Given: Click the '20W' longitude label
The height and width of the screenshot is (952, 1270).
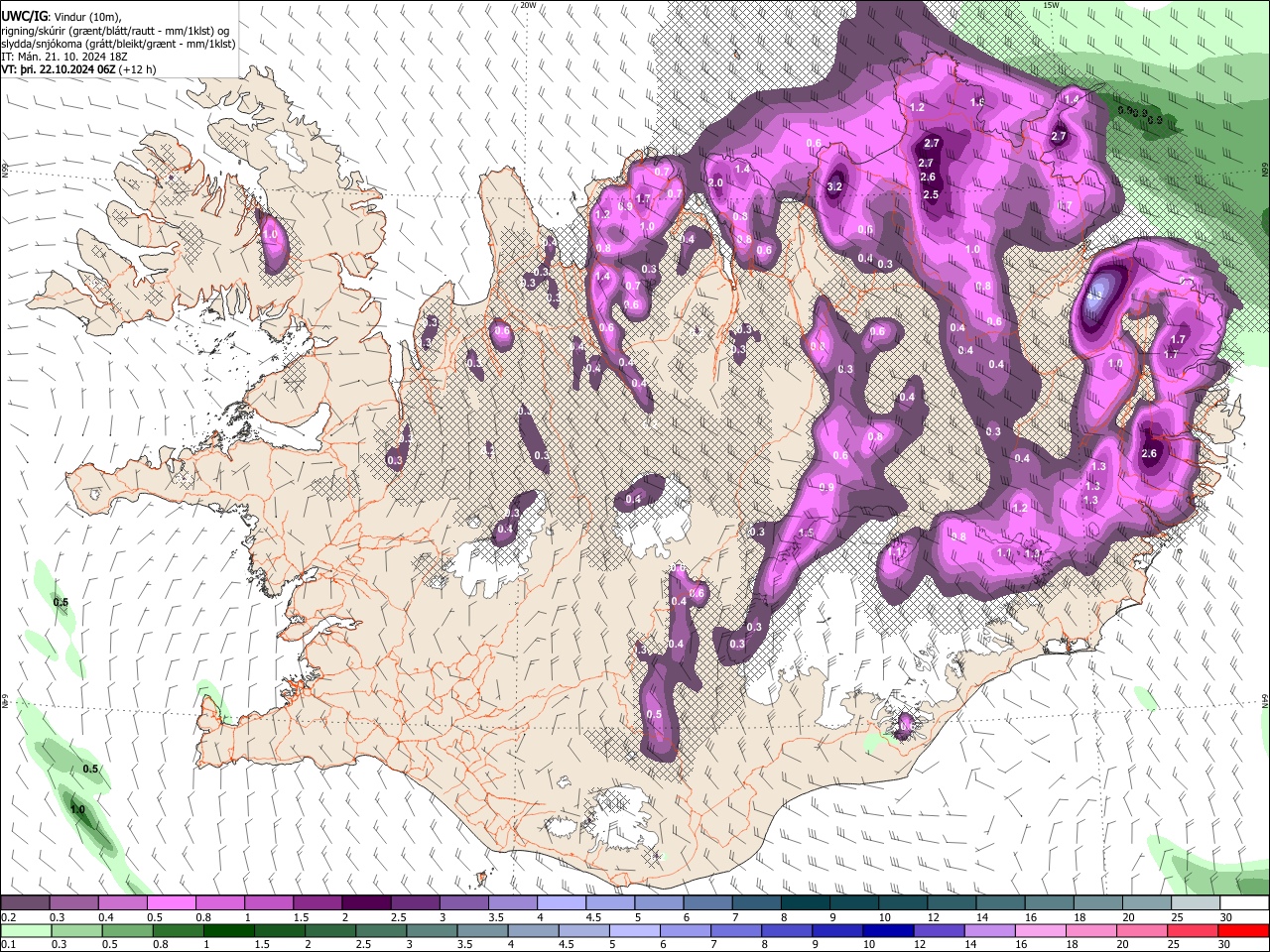Looking at the screenshot, I should pyautogui.click(x=528, y=5).
